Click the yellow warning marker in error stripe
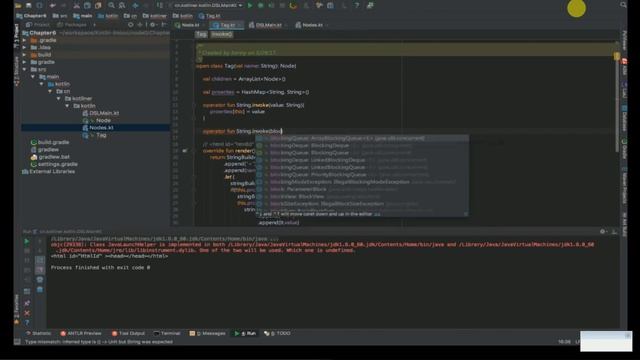The height and width of the screenshot is (360, 640). tap(617, 56)
